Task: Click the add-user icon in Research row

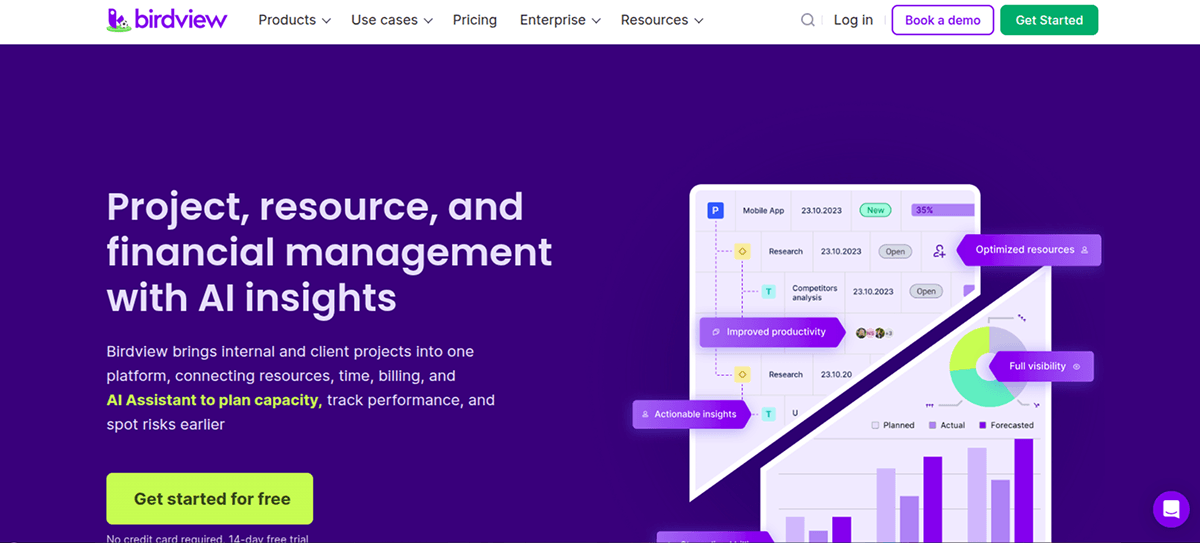Action: coord(939,252)
